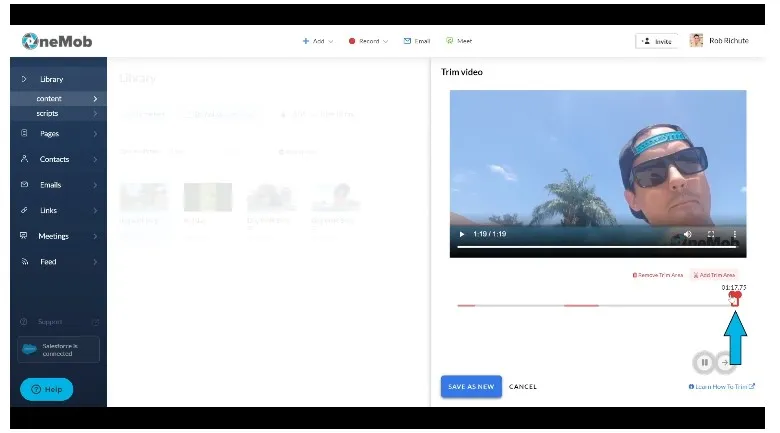
Task: Click the first red trim segment
Action: click(466, 306)
